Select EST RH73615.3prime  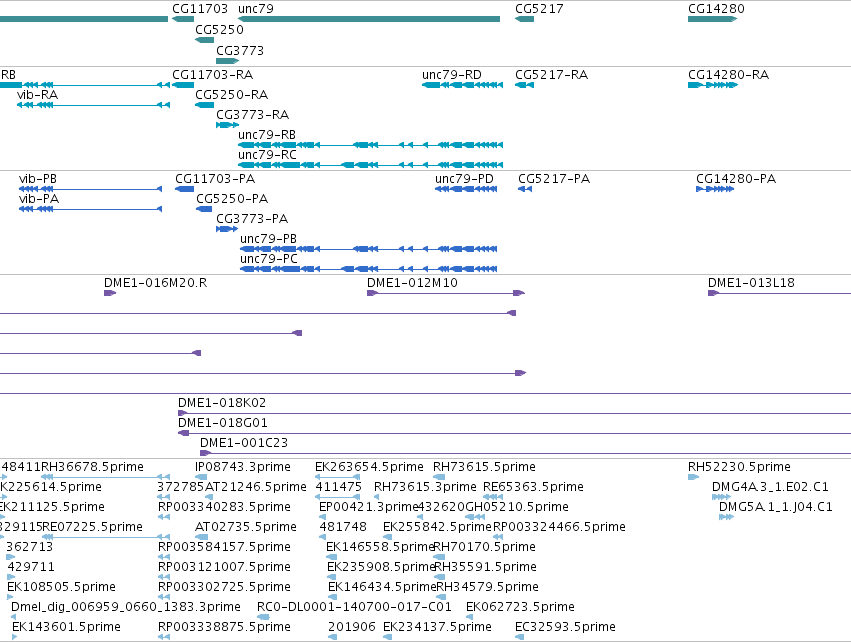tap(377, 497)
